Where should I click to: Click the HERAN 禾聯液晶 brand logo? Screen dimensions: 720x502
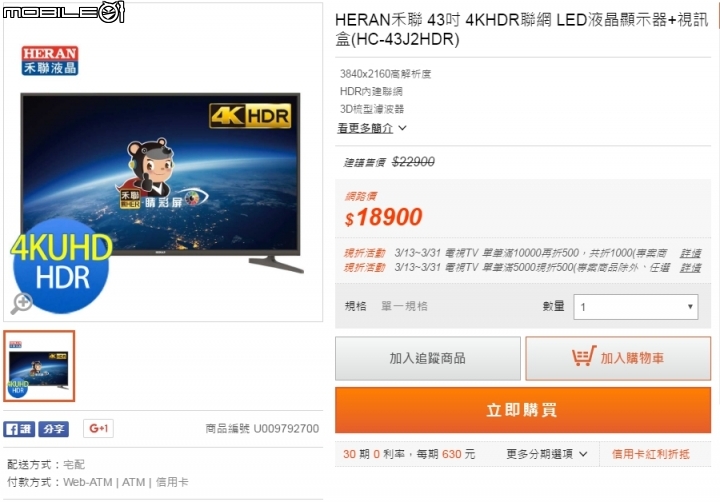(x=50, y=61)
